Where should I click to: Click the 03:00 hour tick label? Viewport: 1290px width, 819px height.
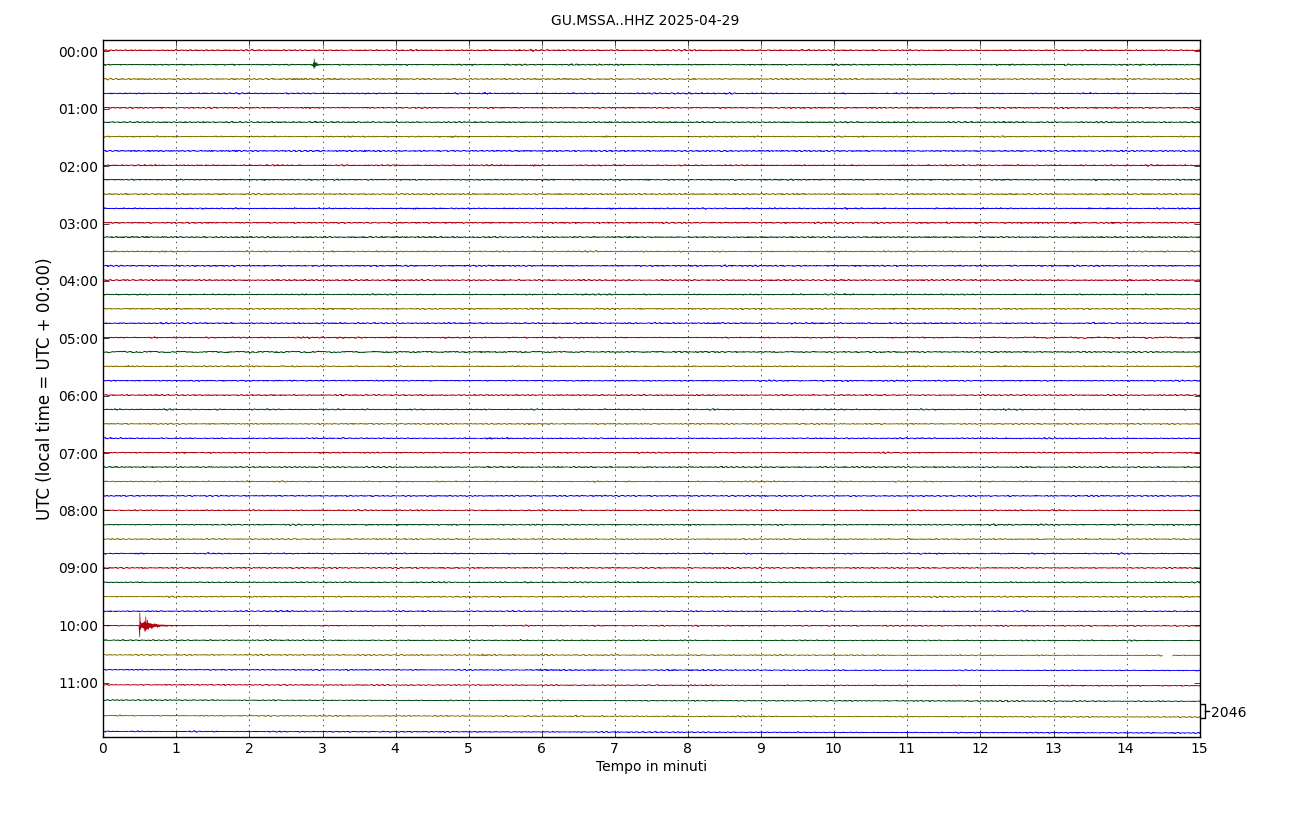(x=78, y=224)
